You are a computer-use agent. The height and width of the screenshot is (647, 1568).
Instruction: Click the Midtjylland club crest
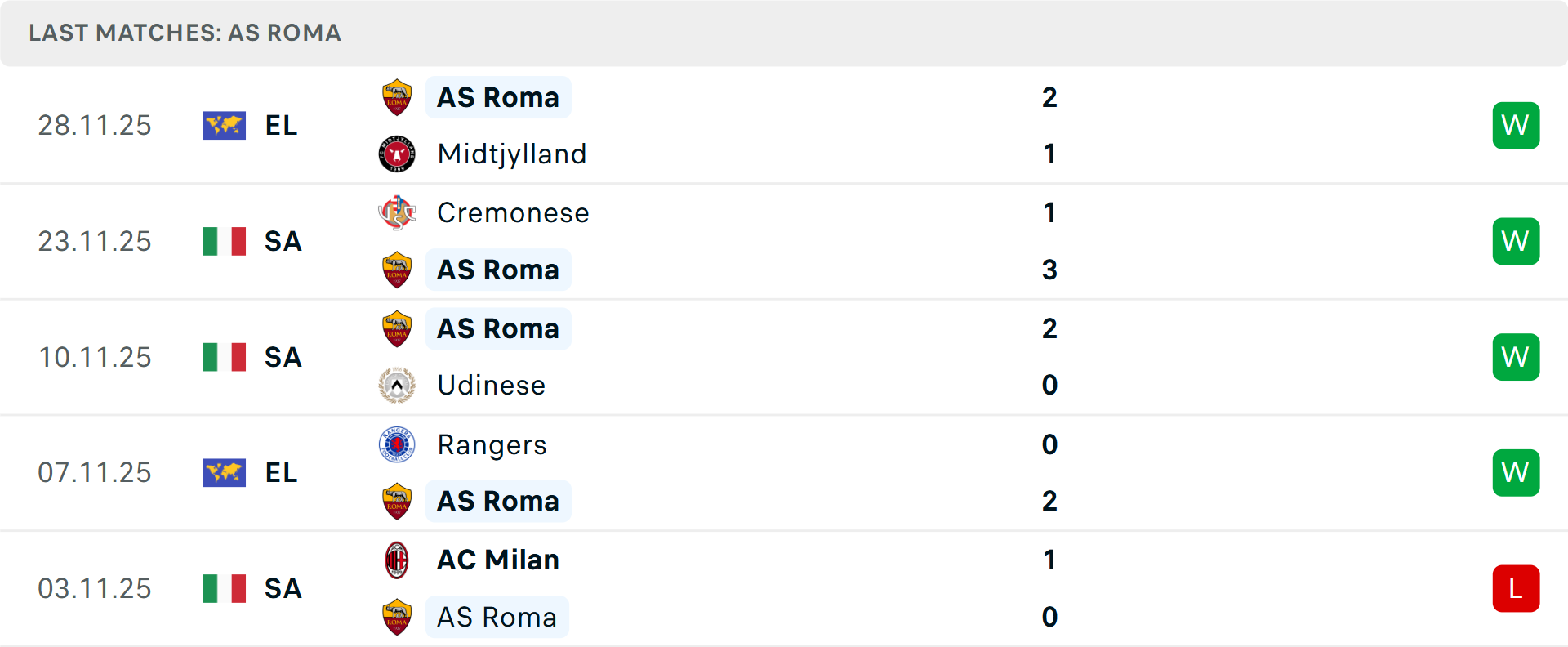tap(397, 154)
